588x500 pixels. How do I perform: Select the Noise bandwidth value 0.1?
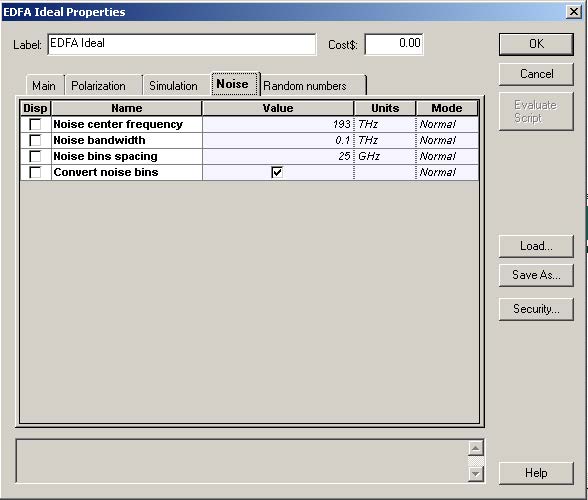point(278,140)
